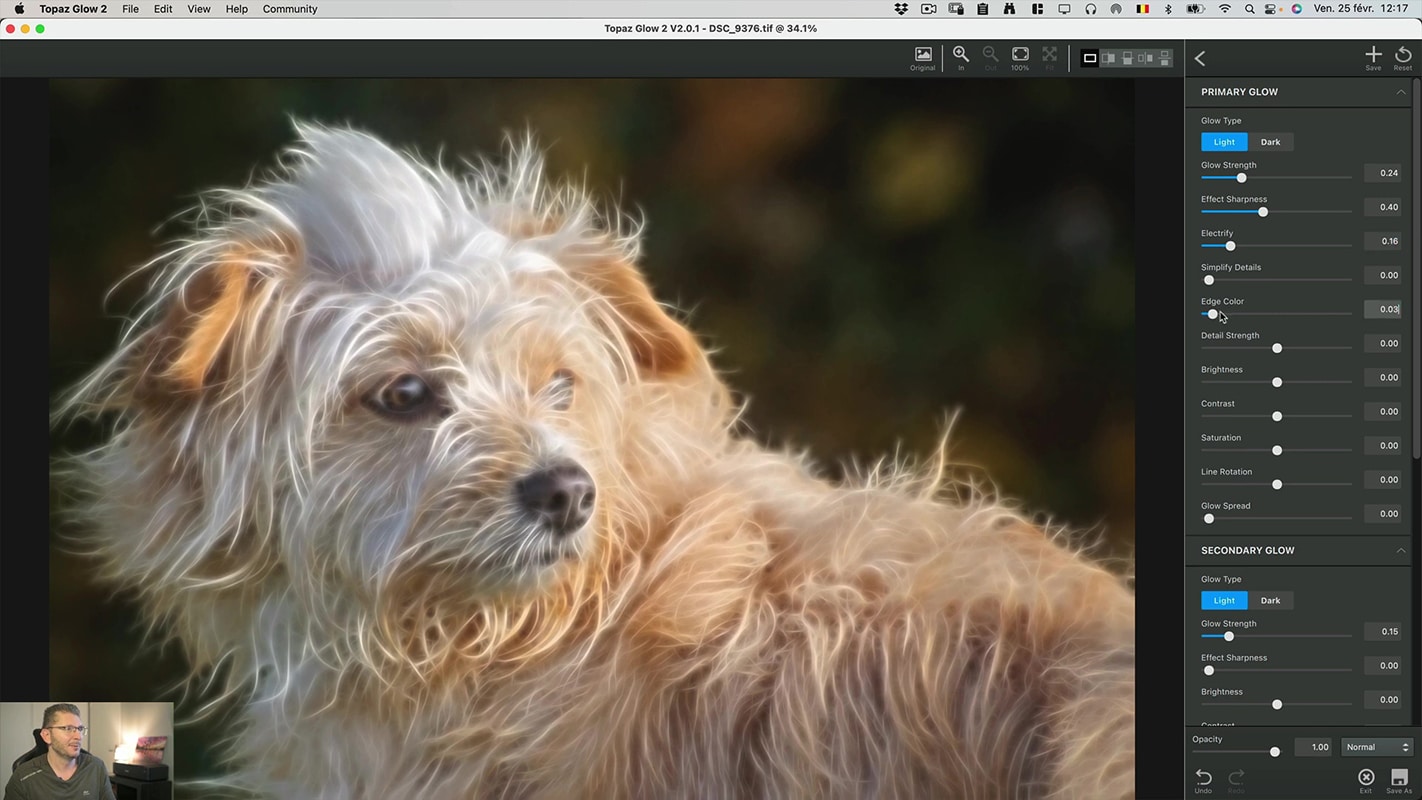Click the Detail Strength slider handle
Image resolution: width=1422 pixels, height=800 pixels.
point(1277,348)
